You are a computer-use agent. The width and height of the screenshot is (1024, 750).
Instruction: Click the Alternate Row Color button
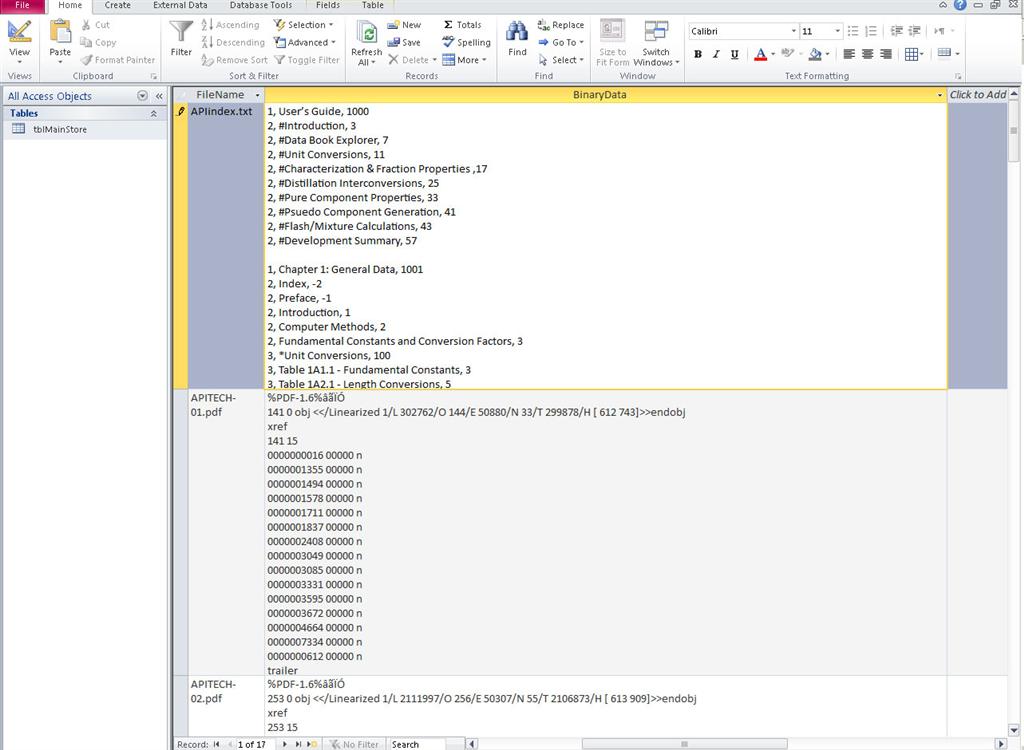(944, 53)
